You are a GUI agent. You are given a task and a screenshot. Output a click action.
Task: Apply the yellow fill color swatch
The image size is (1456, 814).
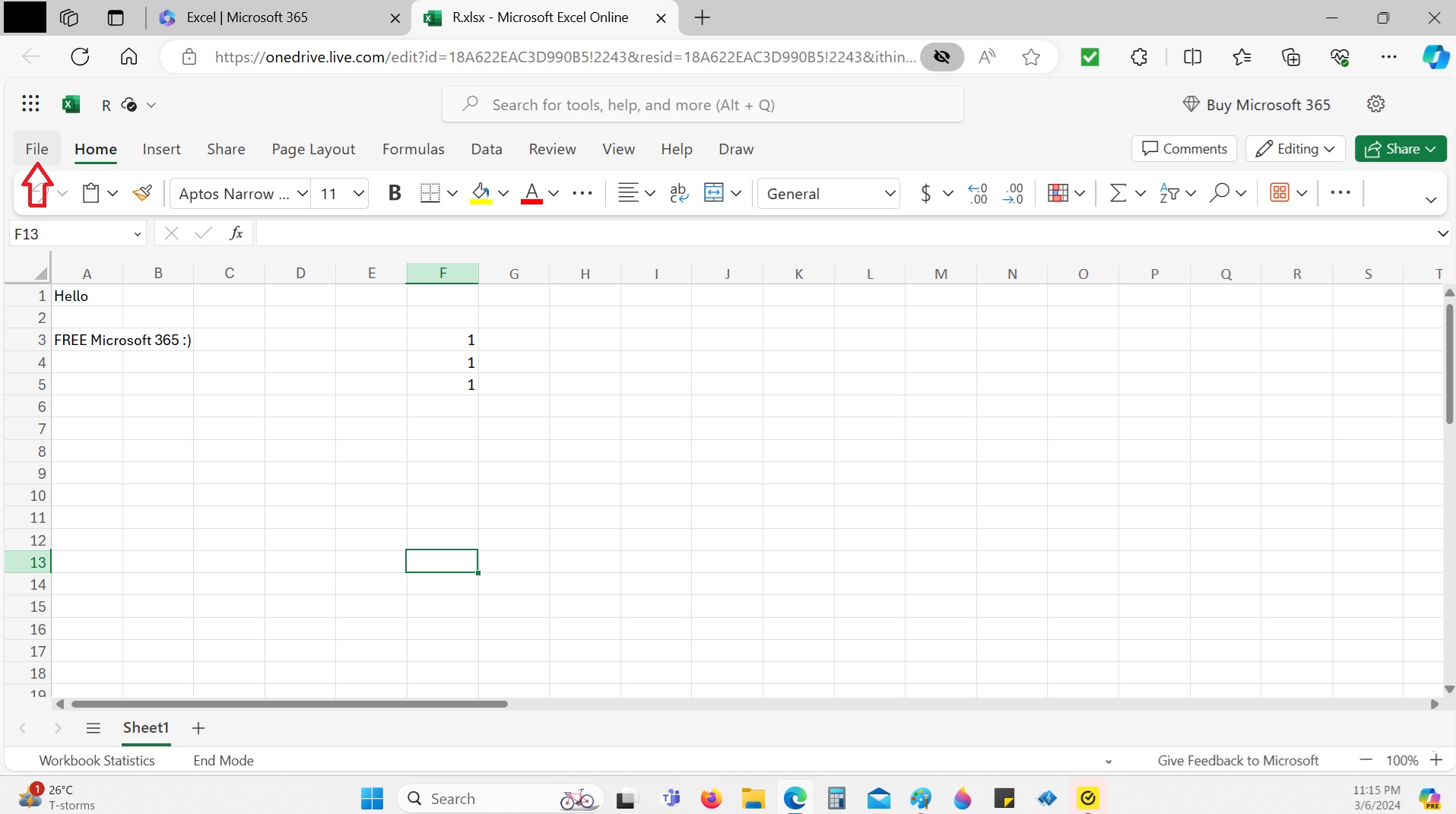coord(481,193)
